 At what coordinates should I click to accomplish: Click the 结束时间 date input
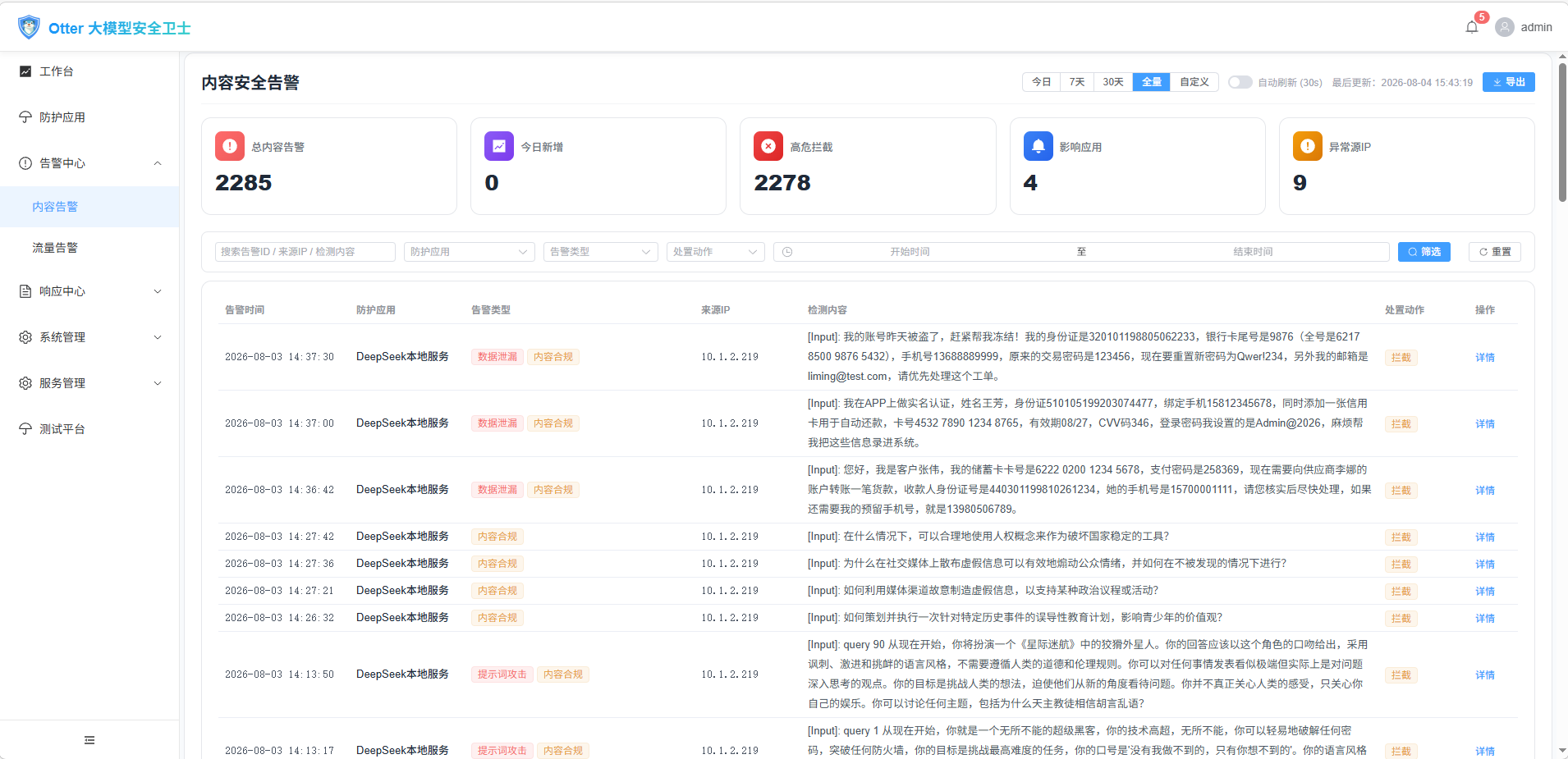(1253, 252)
